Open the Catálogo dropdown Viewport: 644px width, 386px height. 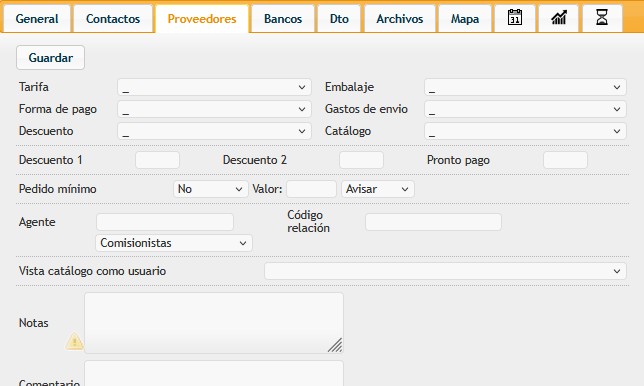tap(525, 131)
